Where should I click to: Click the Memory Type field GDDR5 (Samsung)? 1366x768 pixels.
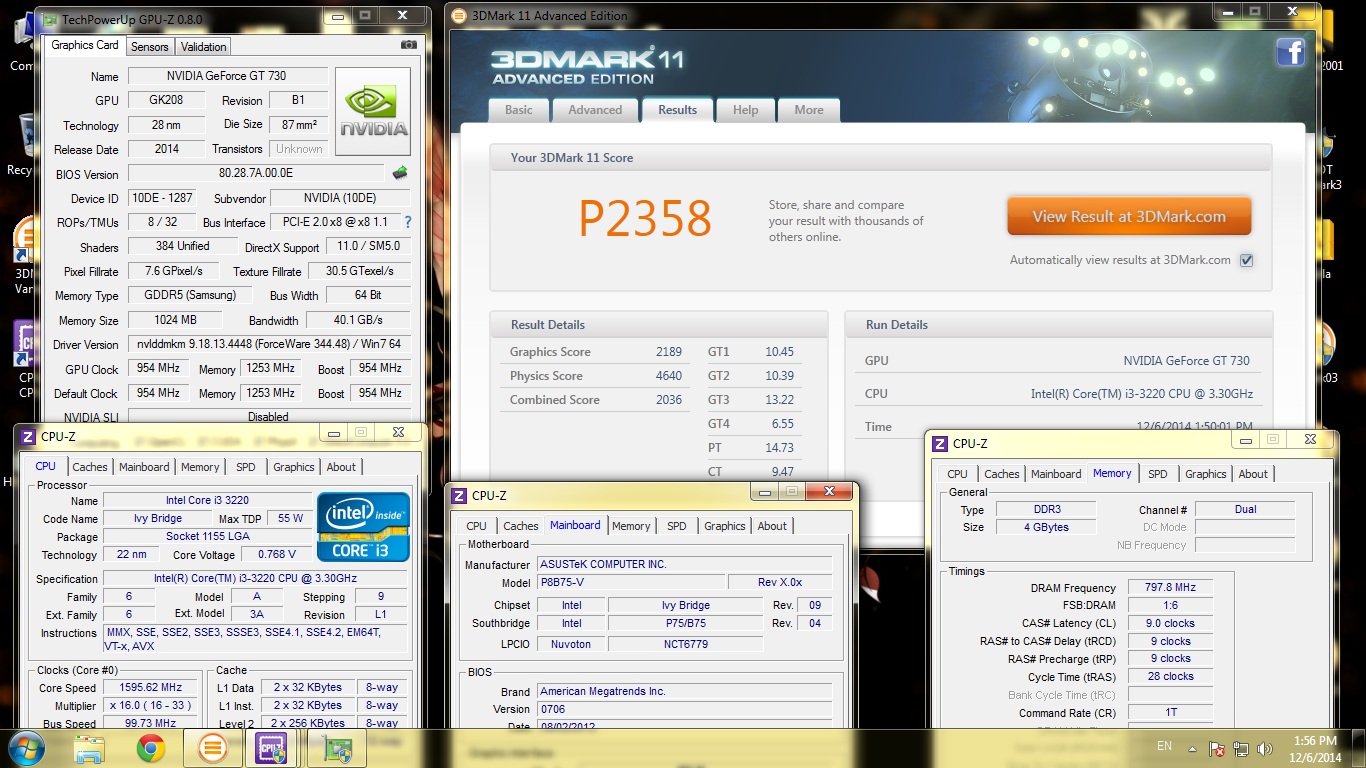click(x=189, y=295)
